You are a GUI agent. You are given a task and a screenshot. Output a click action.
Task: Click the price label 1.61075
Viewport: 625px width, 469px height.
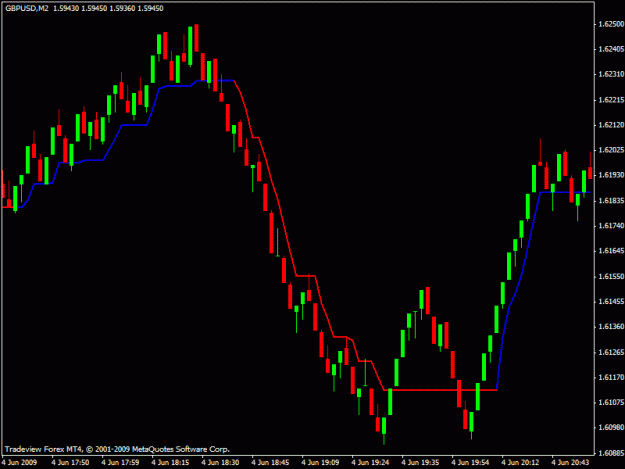click(611, 402)
